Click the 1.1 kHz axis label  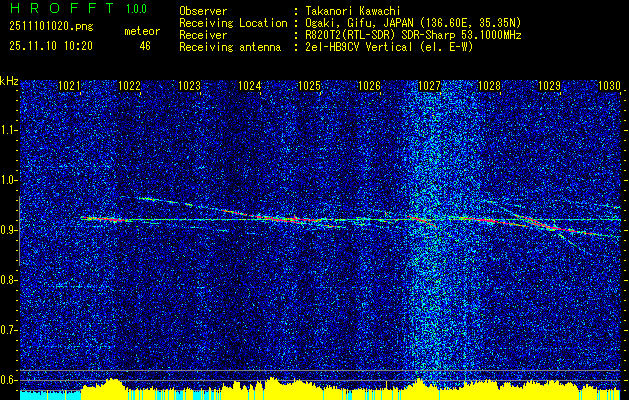(7, 130)
